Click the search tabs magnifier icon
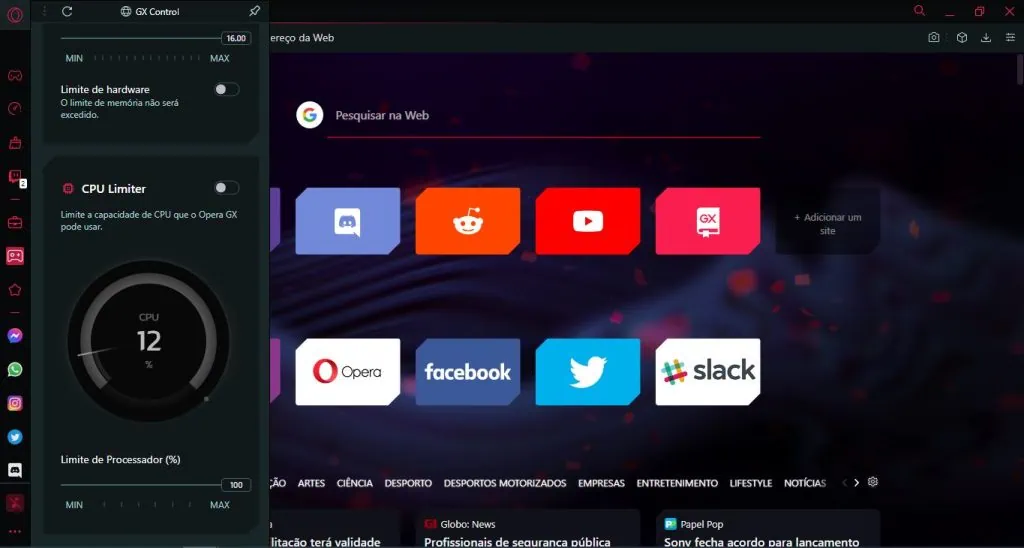Screen dimensions: 1024x548 click(920, 10)
